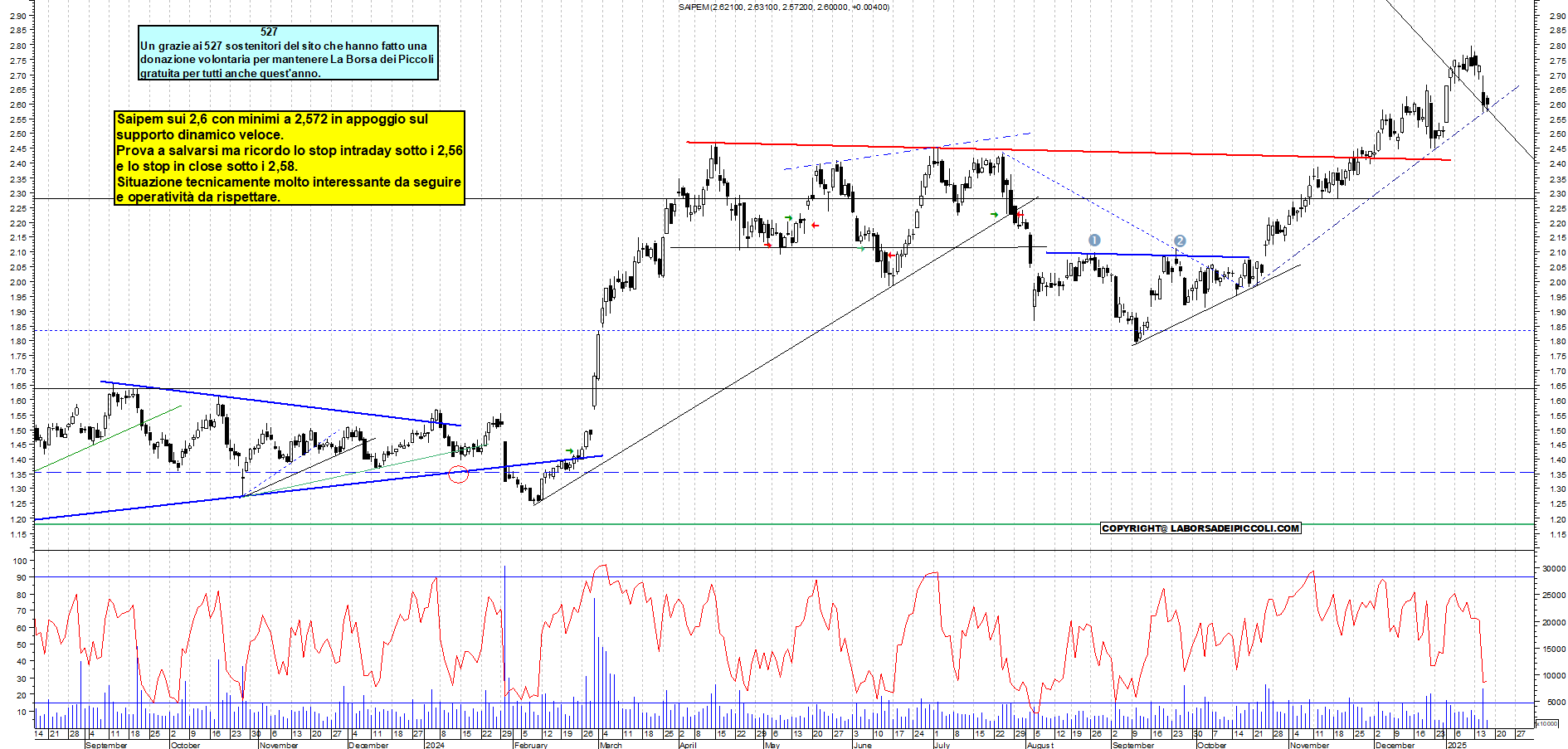The image size is (1568, 749).
Task: Click the 25000 volume scale value
Action: [x=1553, y=596]
